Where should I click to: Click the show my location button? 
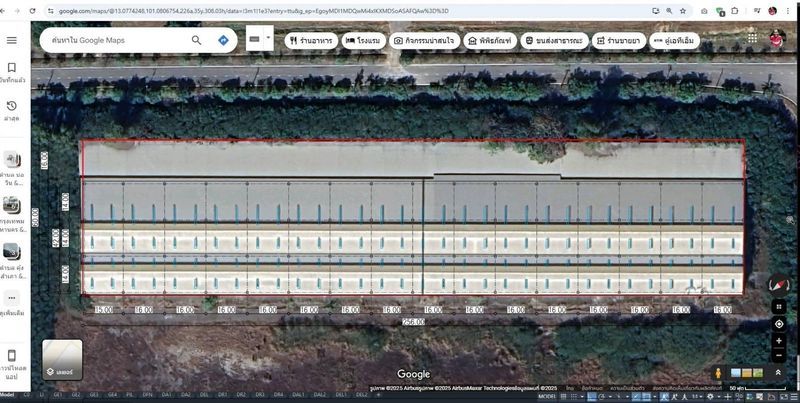coord(778,324)
